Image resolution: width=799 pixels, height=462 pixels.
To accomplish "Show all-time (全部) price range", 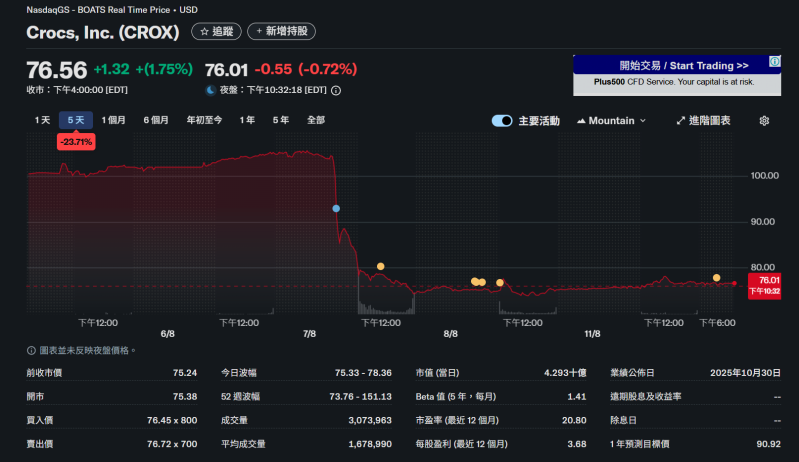I will (316, 120).
